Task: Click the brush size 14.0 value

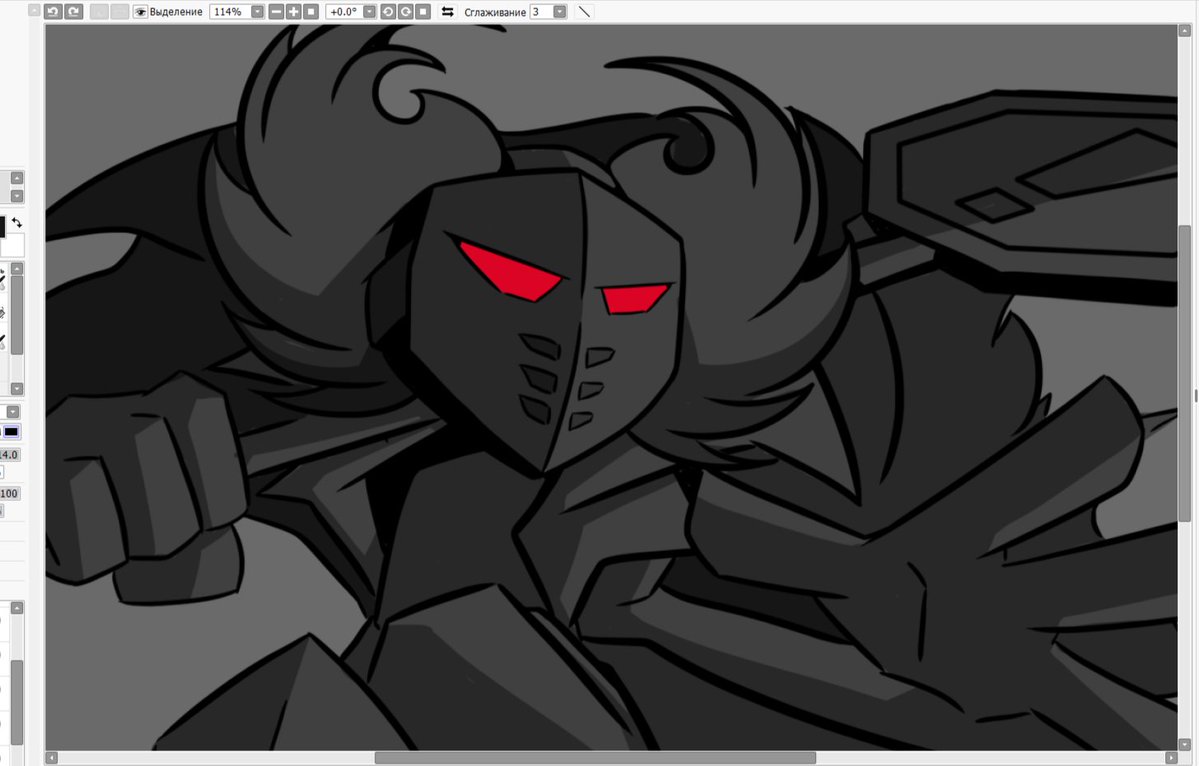Action: (x=9, y=455)
